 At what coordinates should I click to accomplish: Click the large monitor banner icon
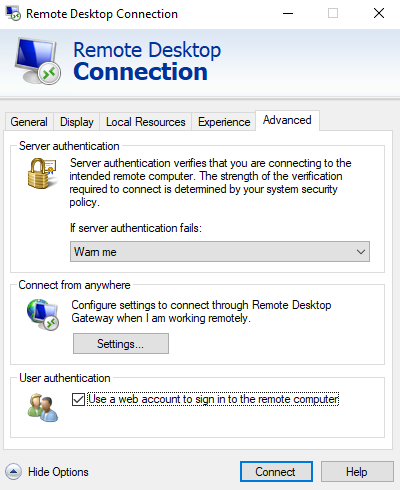pyautogui.click(x=38, y=61)
